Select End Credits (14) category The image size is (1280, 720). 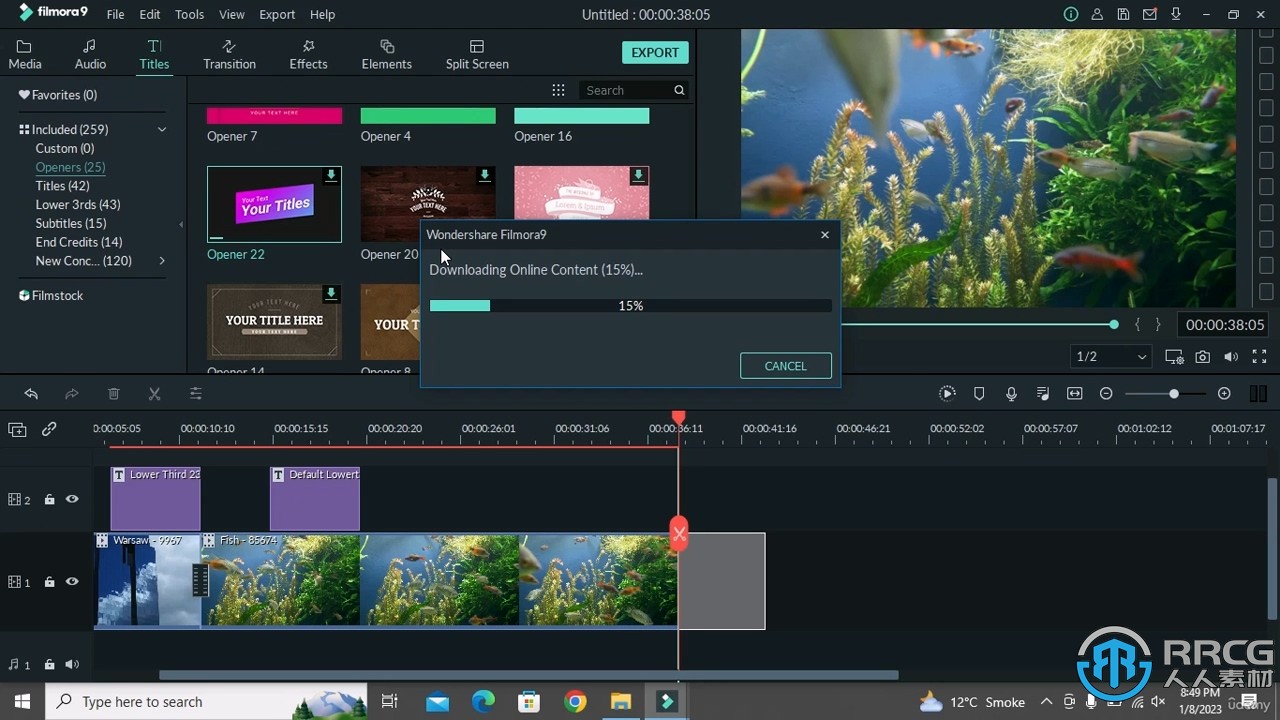79,242
